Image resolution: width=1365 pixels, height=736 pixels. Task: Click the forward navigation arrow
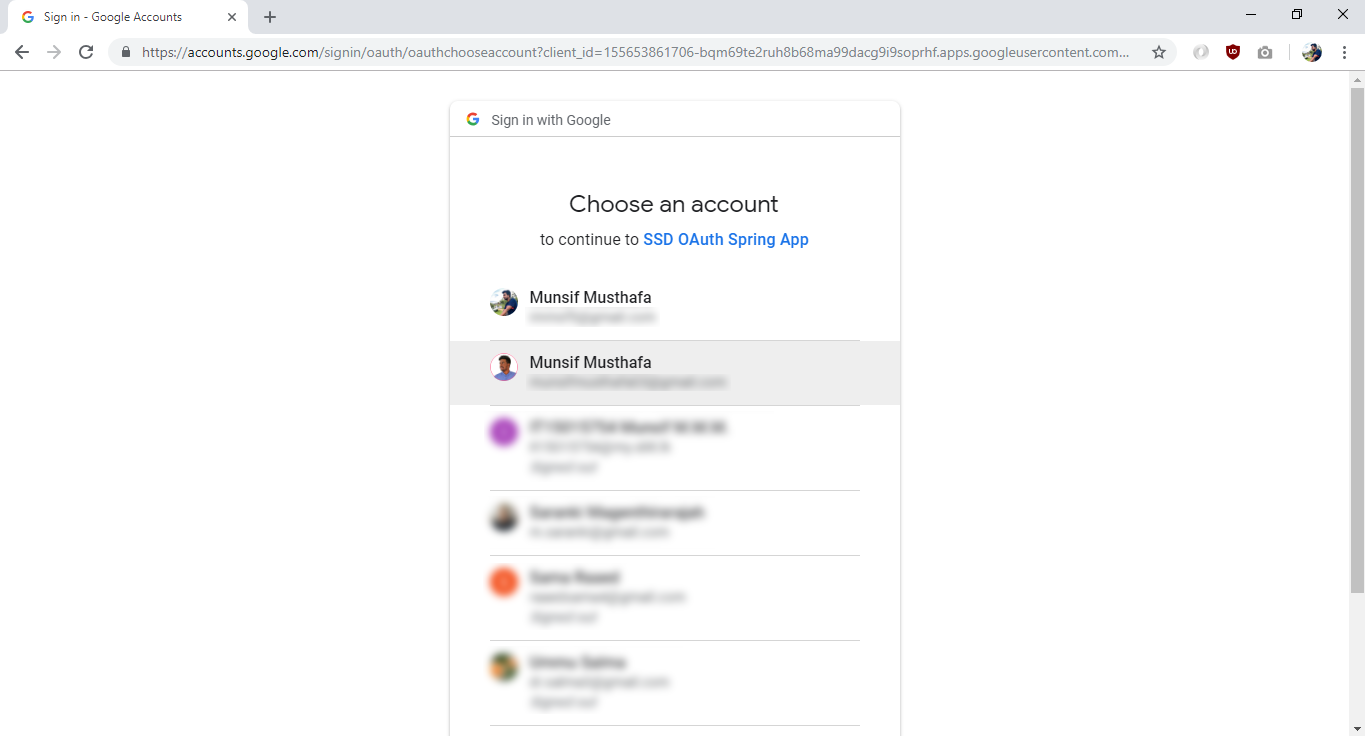pos(53,51)
